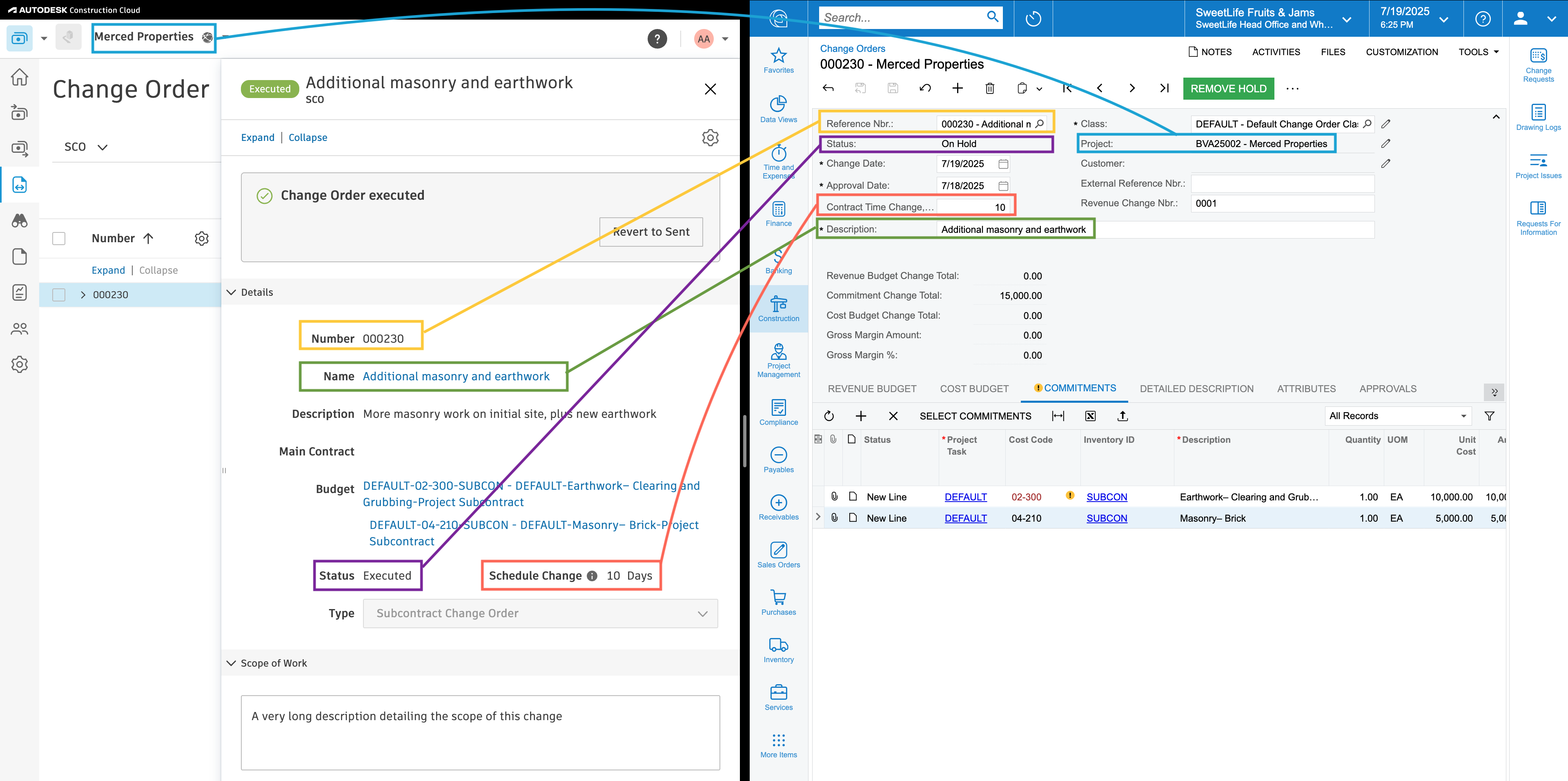Screen dimensions: 1568x781
Task: Open the Tools menu
Action: click(x=1478, y=52)
